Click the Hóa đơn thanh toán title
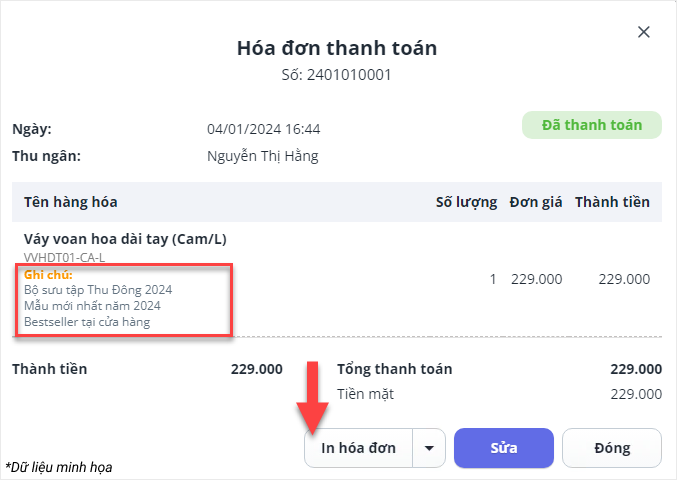This screenshot has height=480, width=677. click(337, 48)
